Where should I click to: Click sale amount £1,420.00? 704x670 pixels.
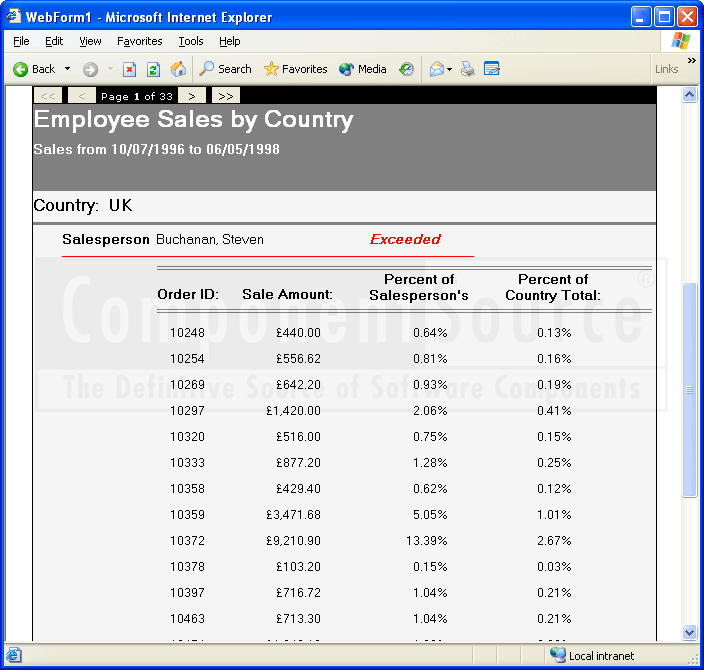294,411
